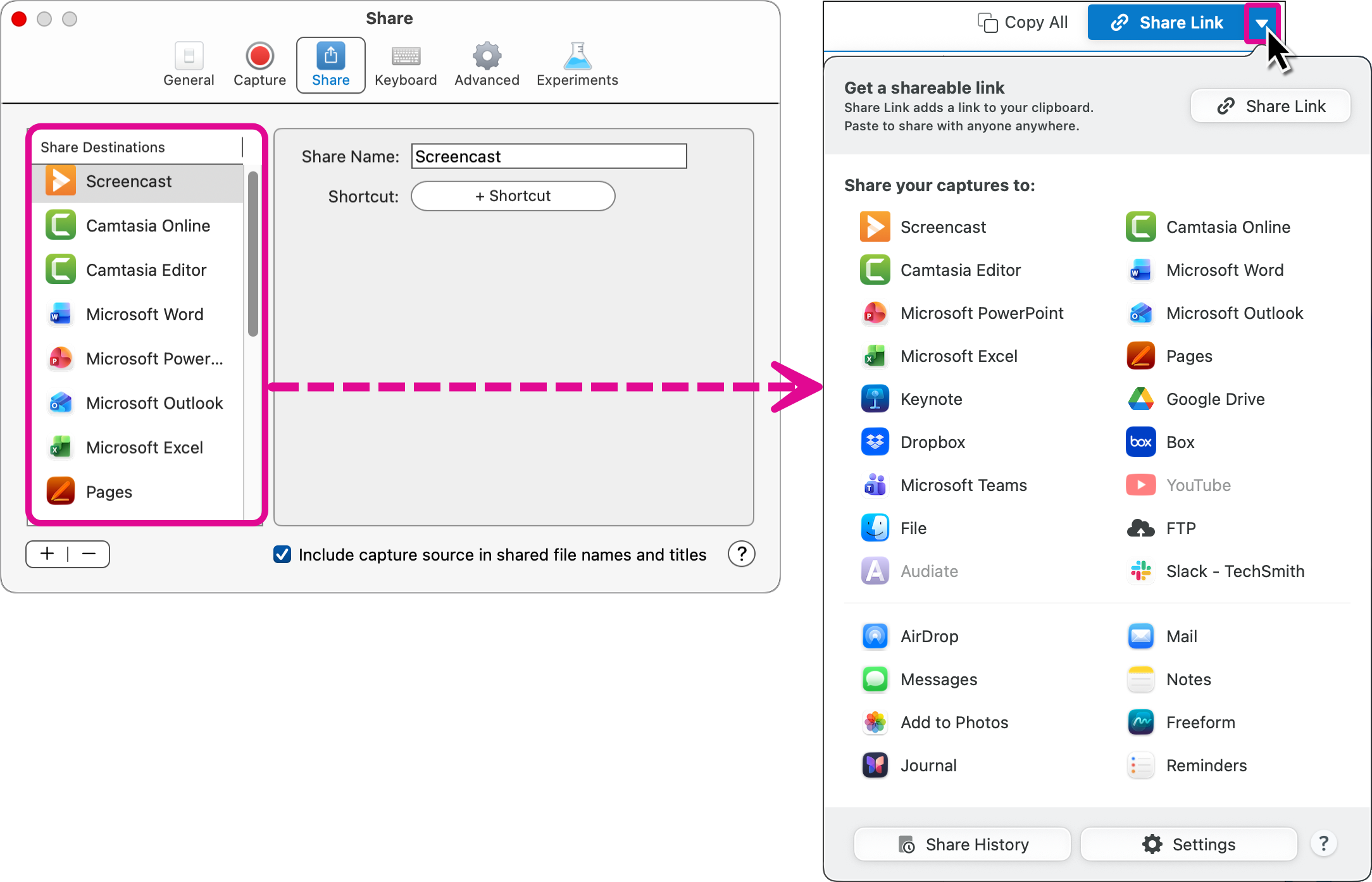The width and height of the screenshot is (1372, 882).
Task: Save capture to File destination
Action: click(894, 528)
